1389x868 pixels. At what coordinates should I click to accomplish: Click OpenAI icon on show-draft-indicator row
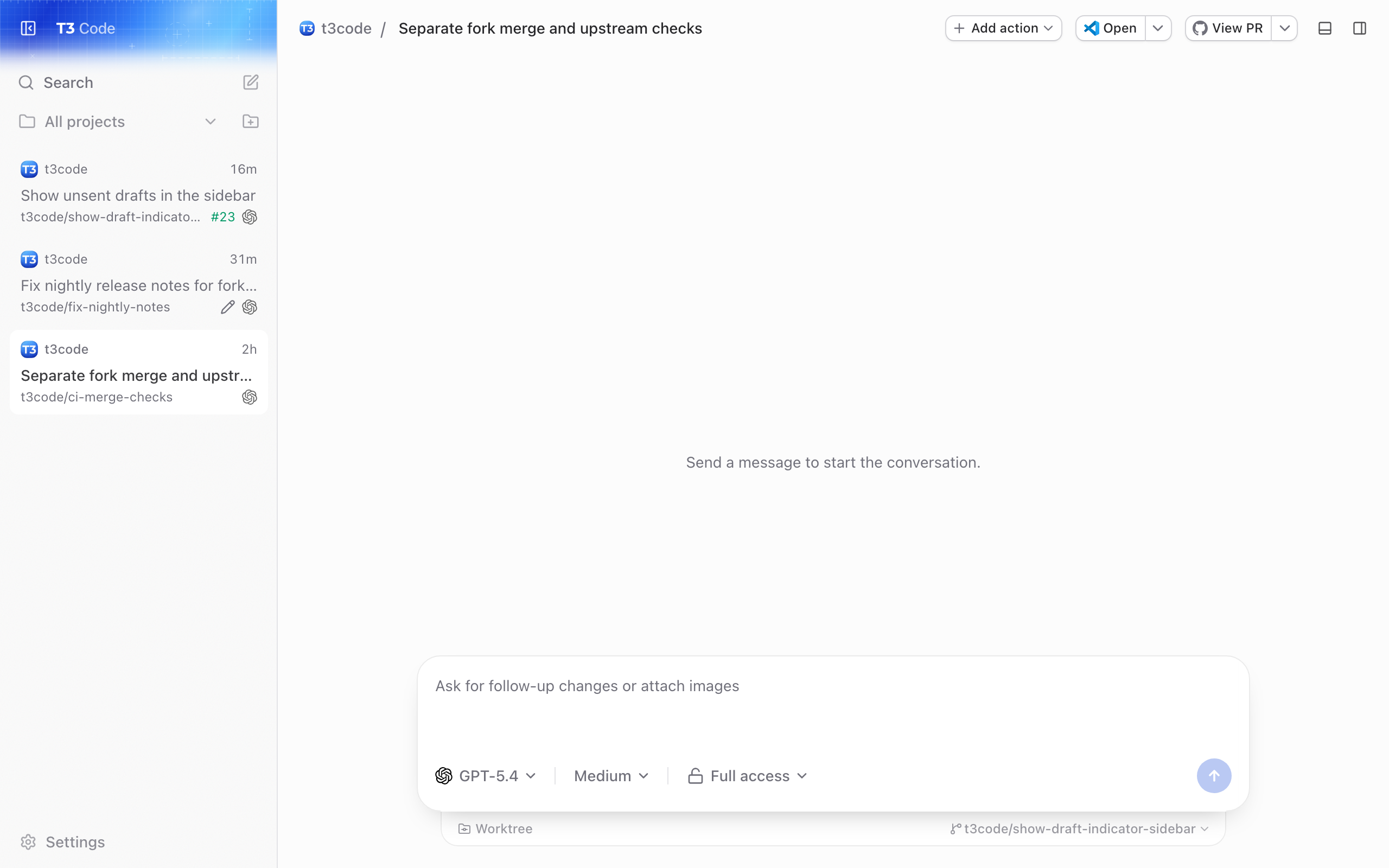pos(250,217)
